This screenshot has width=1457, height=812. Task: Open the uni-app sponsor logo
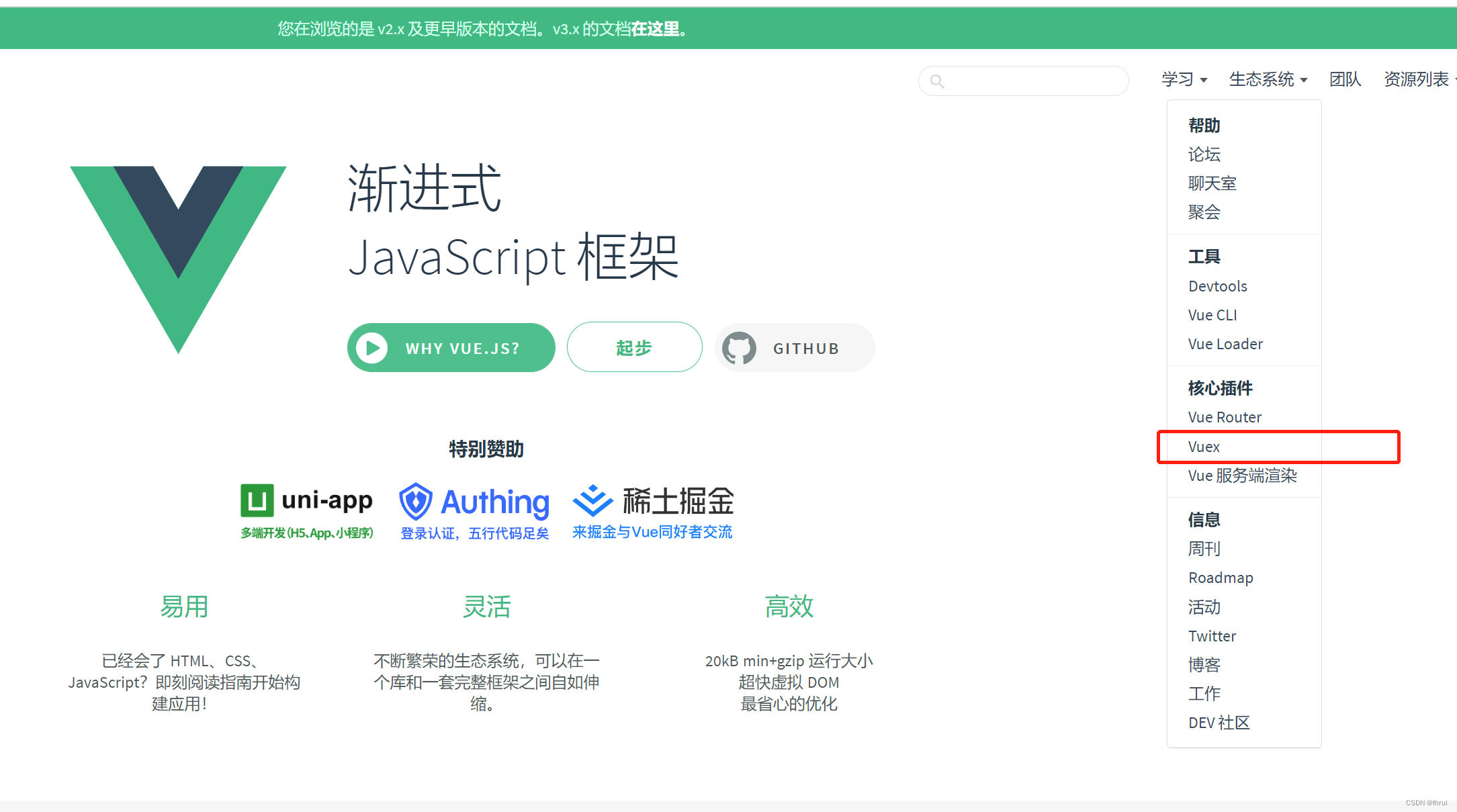(x=306, y=511)
